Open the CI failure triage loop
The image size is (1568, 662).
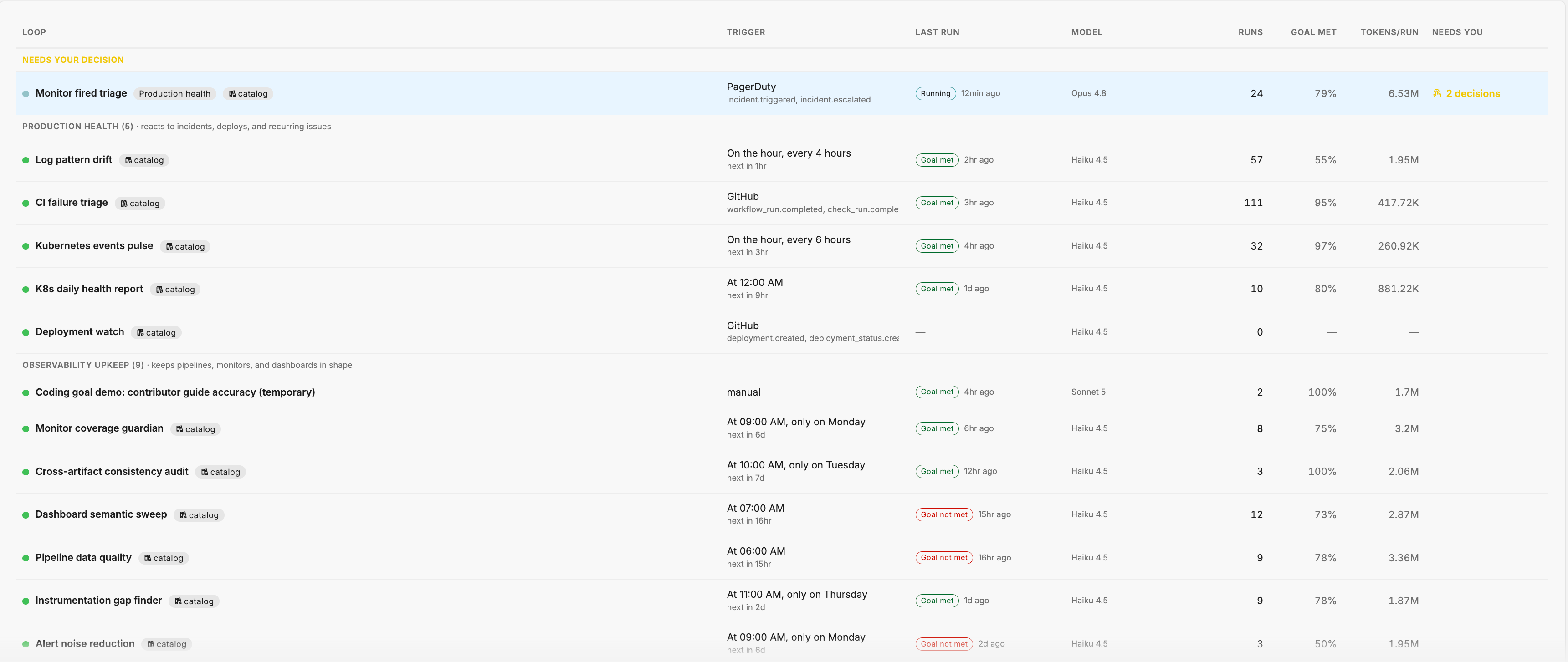(71, 202)
